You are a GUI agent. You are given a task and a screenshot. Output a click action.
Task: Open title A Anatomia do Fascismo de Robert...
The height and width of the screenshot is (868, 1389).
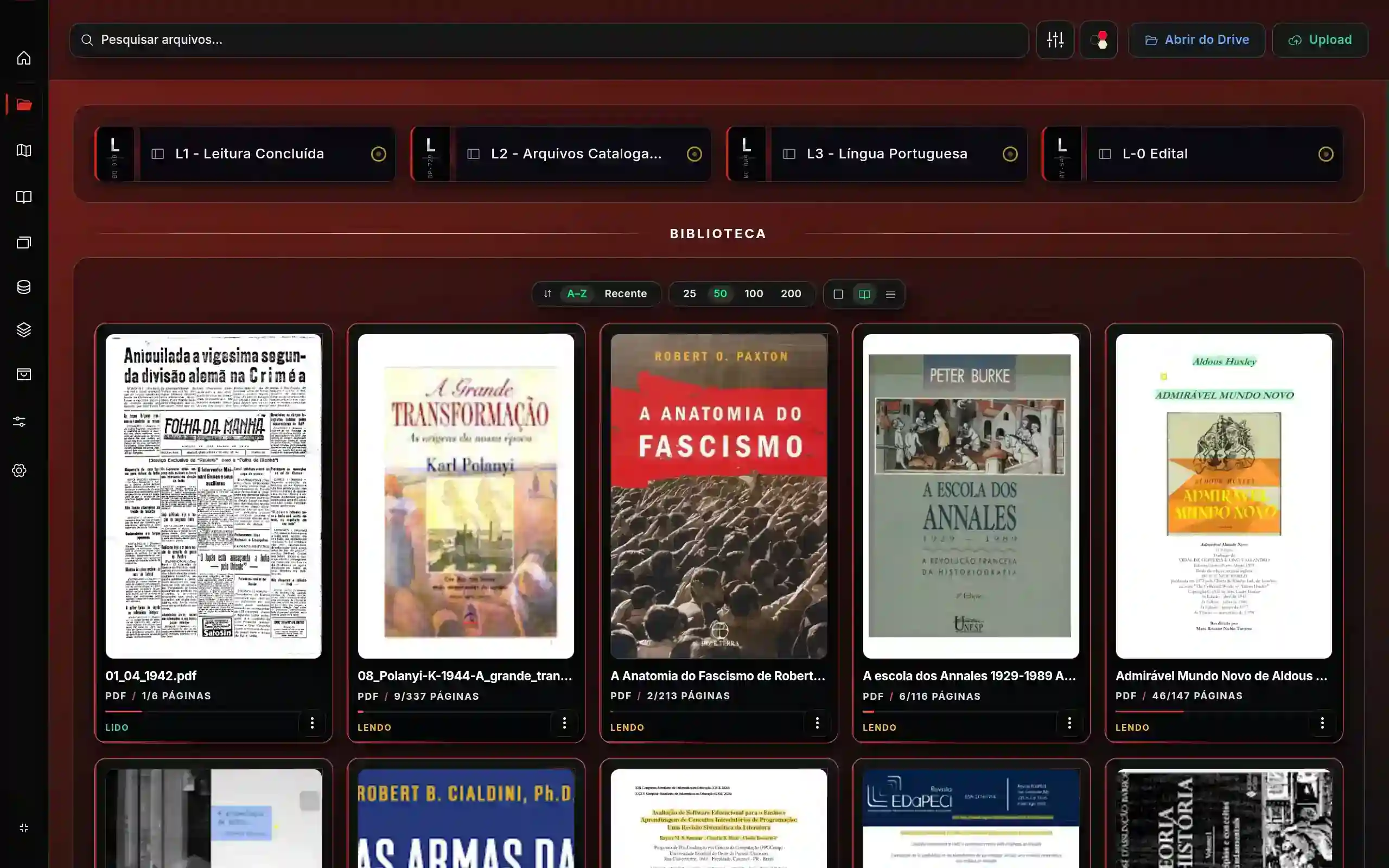coord(718,676)
